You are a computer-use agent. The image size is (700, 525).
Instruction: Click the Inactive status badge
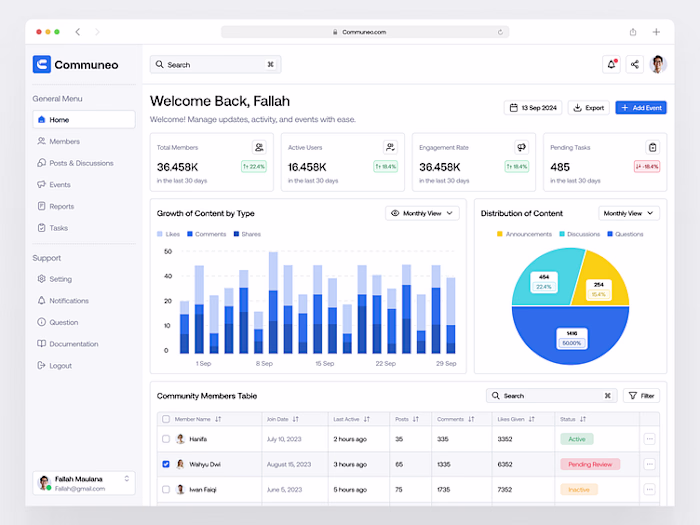click(579, 490)
